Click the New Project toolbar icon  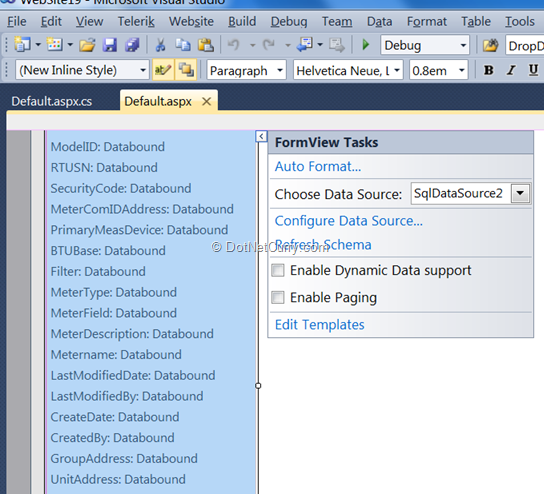tap(22, 45)
